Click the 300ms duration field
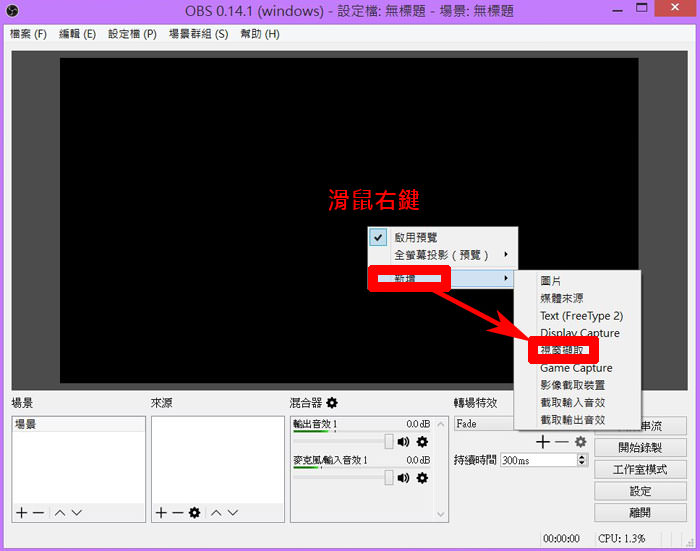This screenshot has height=551, width=700. [538, 460]
